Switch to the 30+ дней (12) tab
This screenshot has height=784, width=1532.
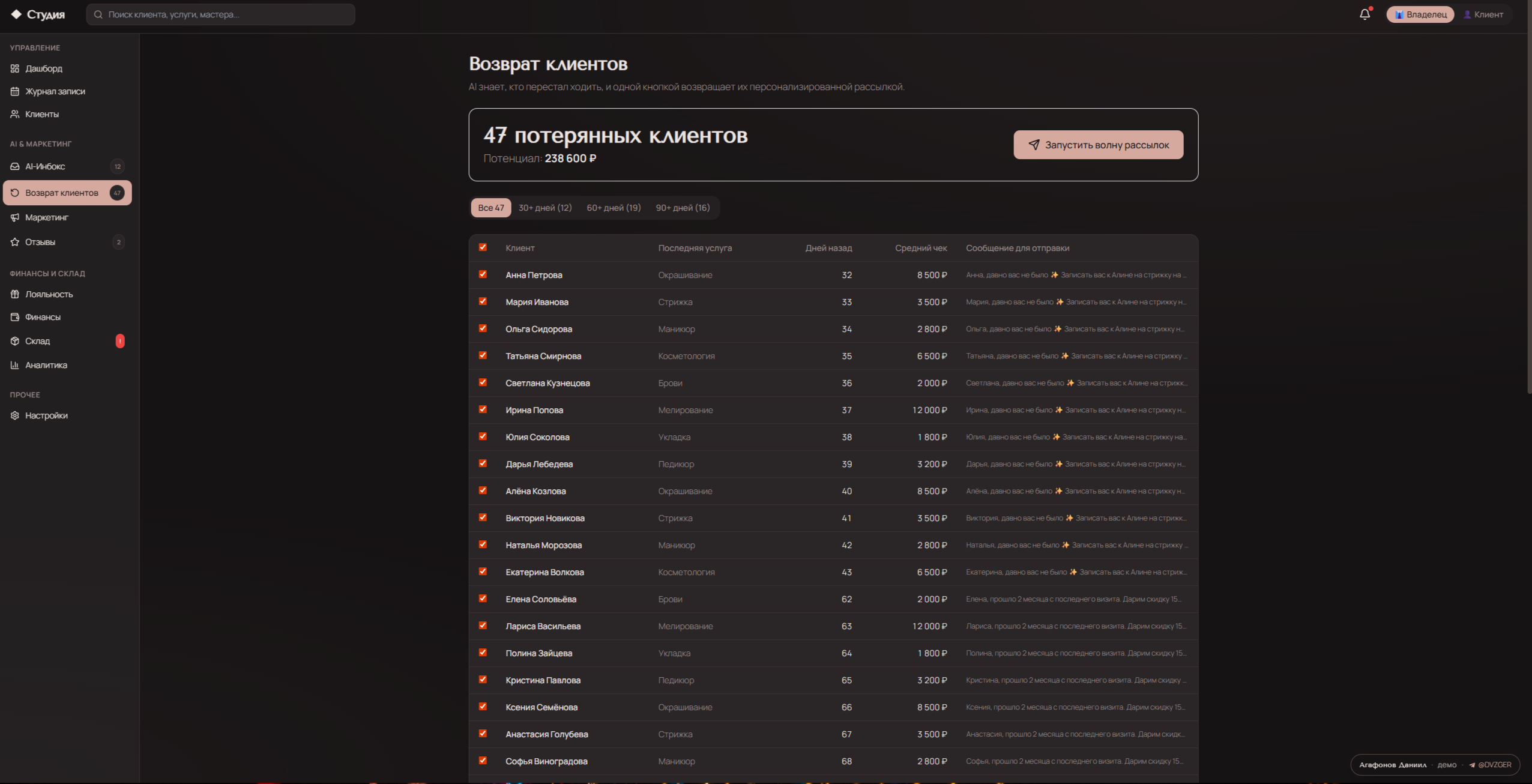pyautogui.click(x=545, y=208)
